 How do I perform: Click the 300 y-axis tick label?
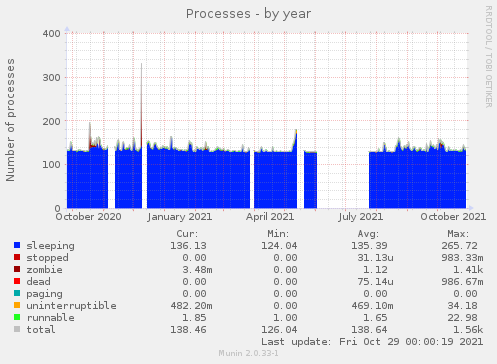click(x=52, y=78)
